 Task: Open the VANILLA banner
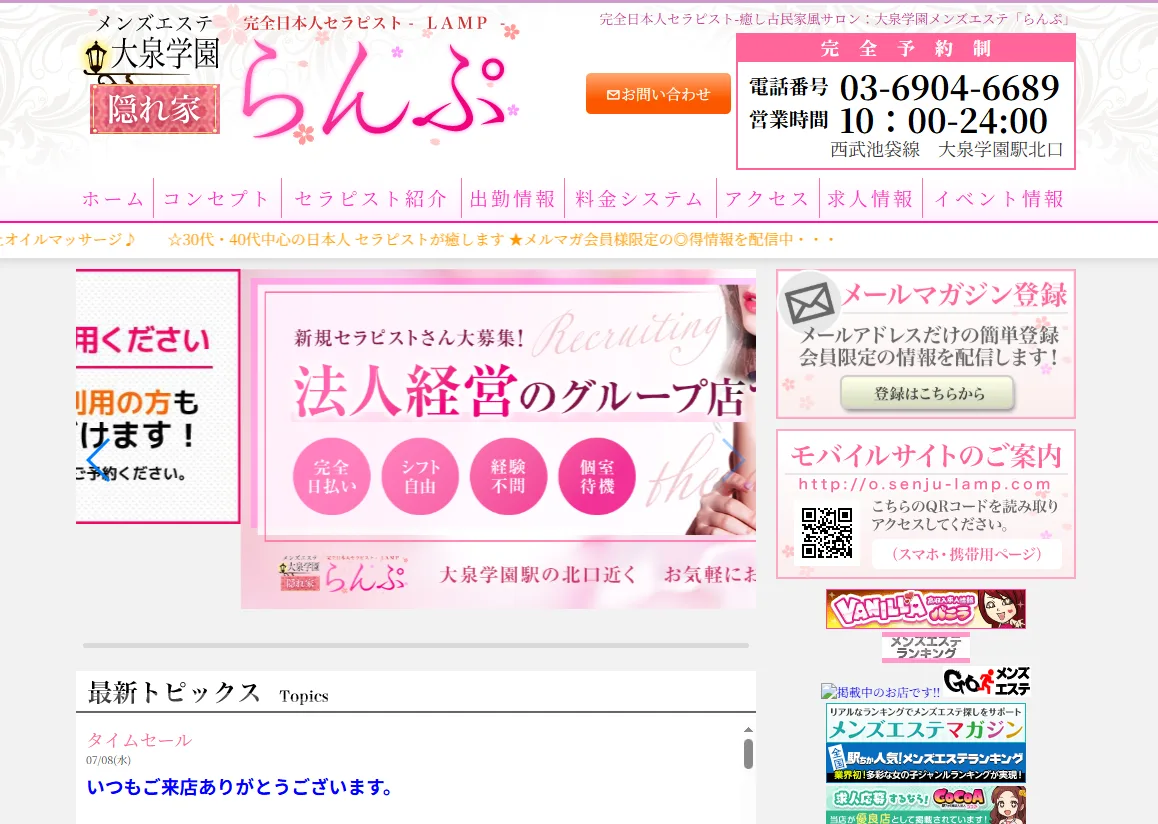click(x=925, y=609)
